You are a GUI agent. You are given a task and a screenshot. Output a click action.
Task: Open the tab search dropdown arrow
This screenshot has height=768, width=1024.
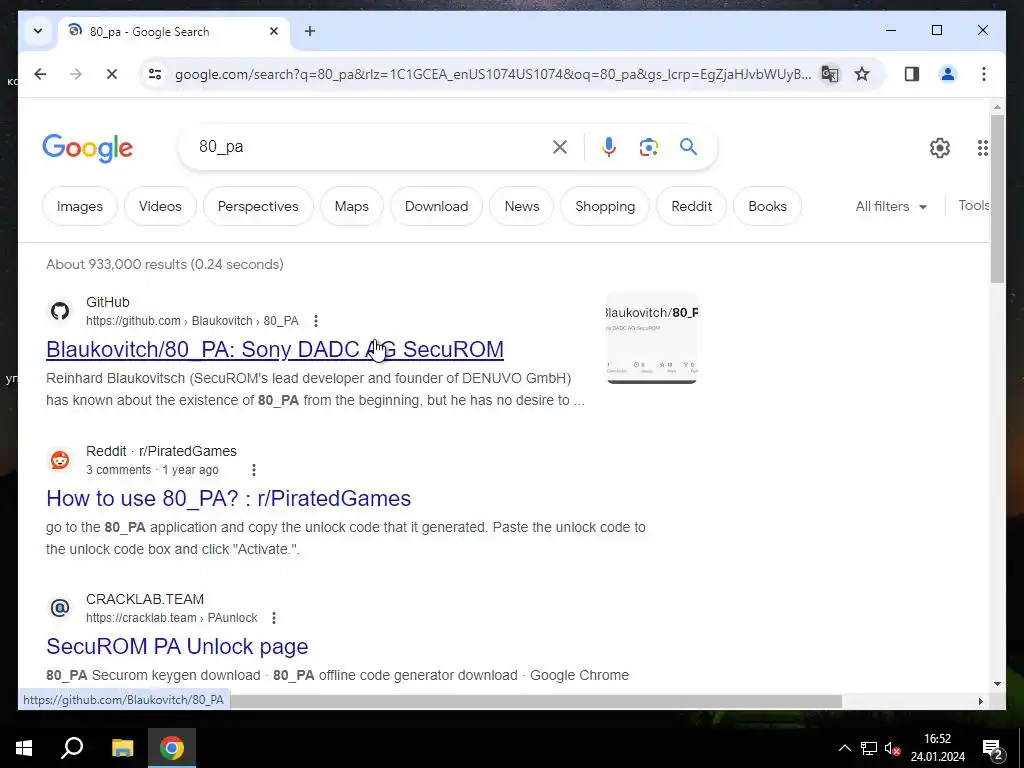point(38,31)
